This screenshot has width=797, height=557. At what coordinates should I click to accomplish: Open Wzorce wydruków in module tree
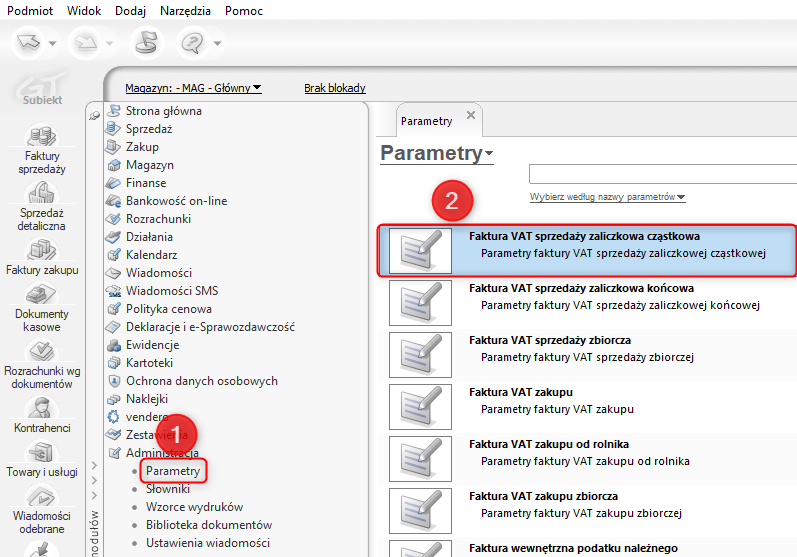[194, 506]
